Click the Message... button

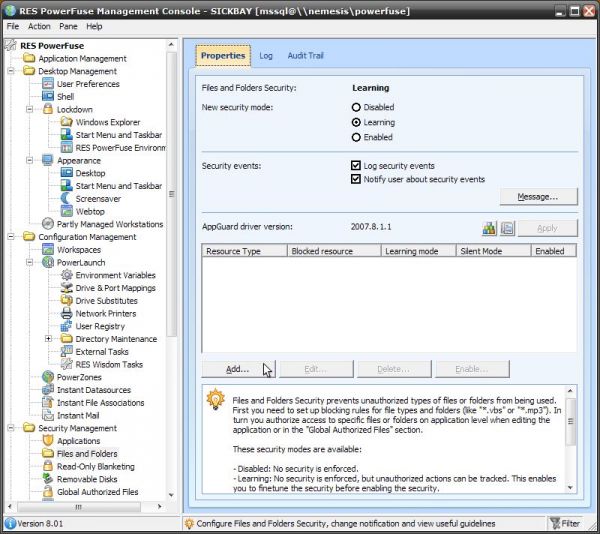coord(538,197)
